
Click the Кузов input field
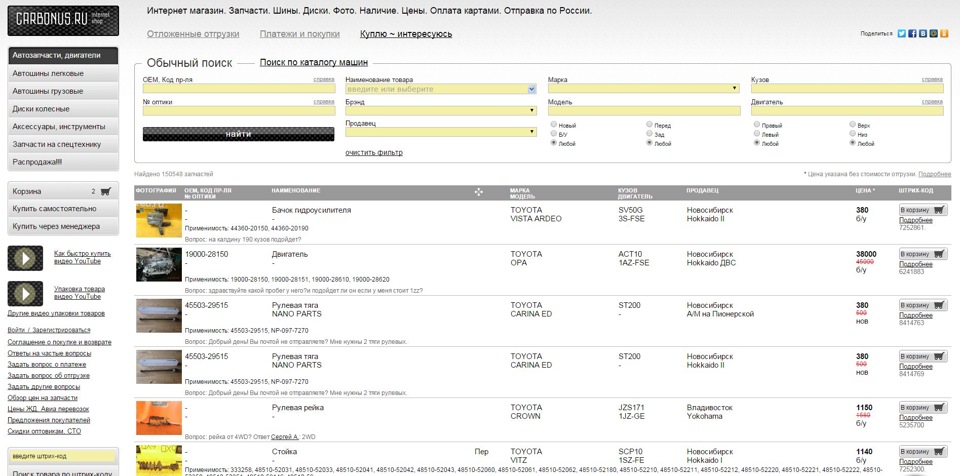pos(847,89)
